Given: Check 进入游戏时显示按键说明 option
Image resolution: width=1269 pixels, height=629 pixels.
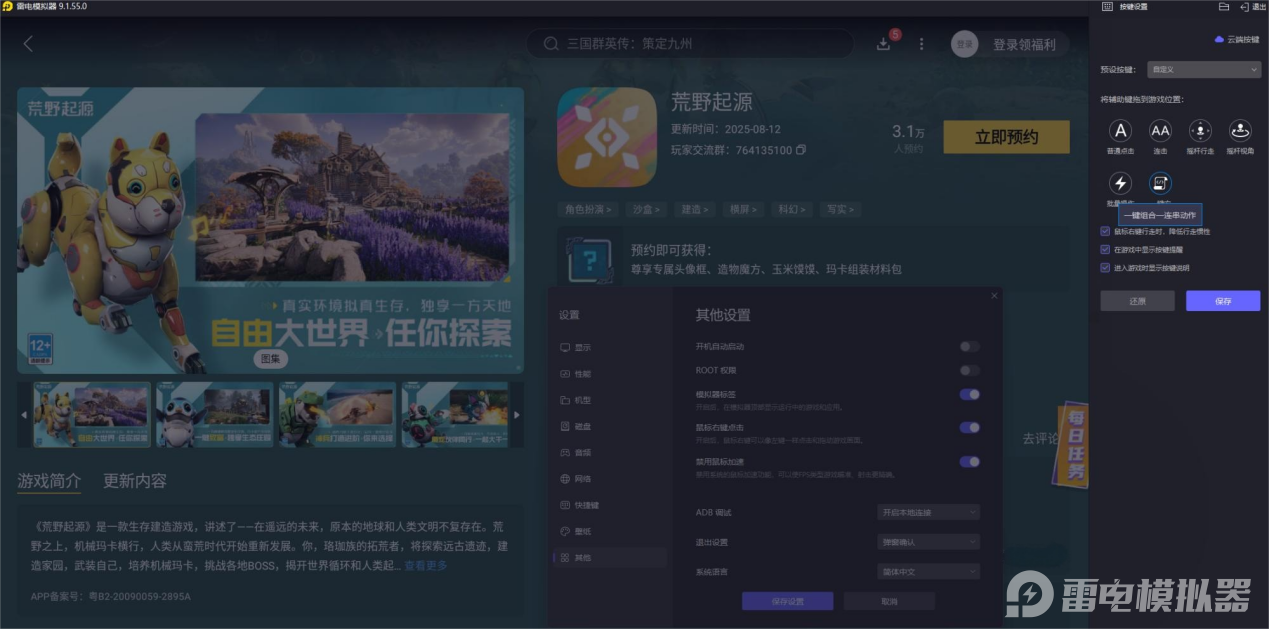Looking at the screenshot, I should 1103,265.
